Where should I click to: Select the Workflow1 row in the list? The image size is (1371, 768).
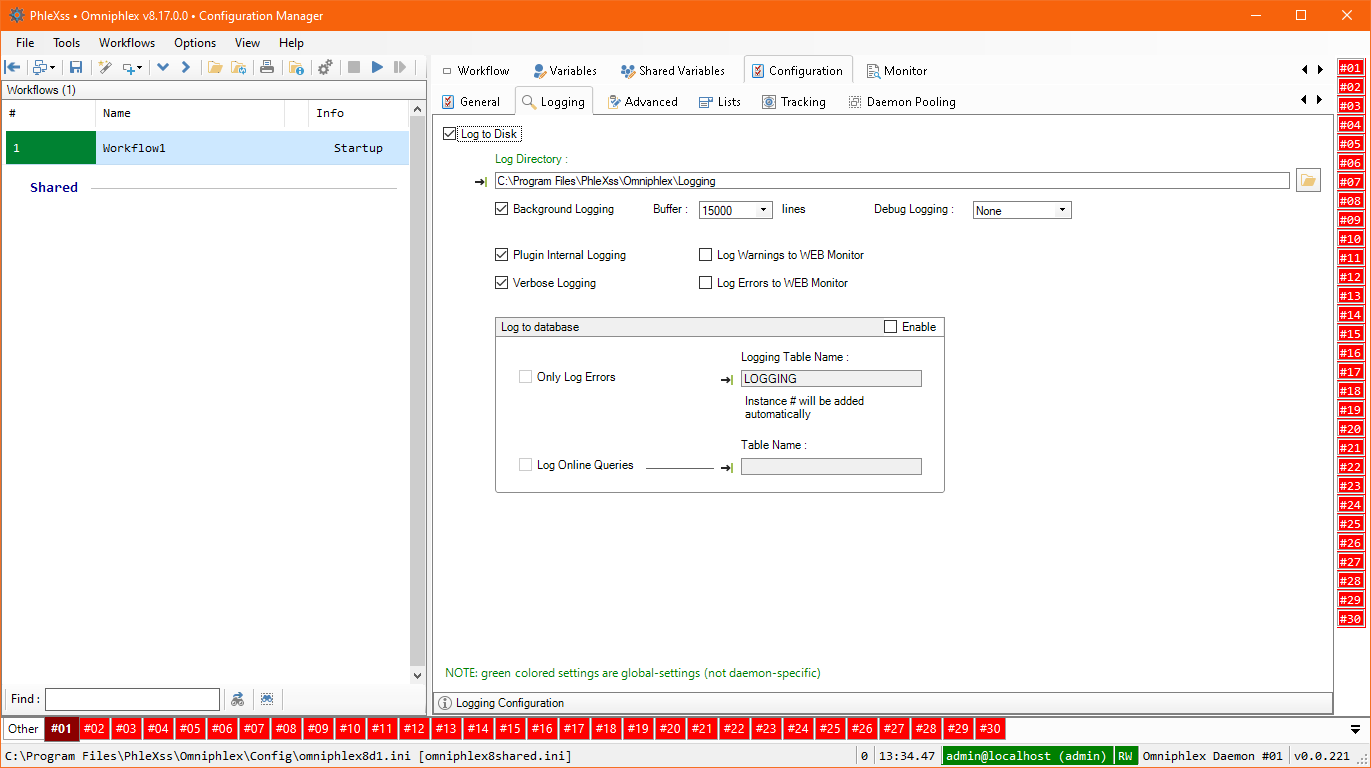tap(207, 148)
